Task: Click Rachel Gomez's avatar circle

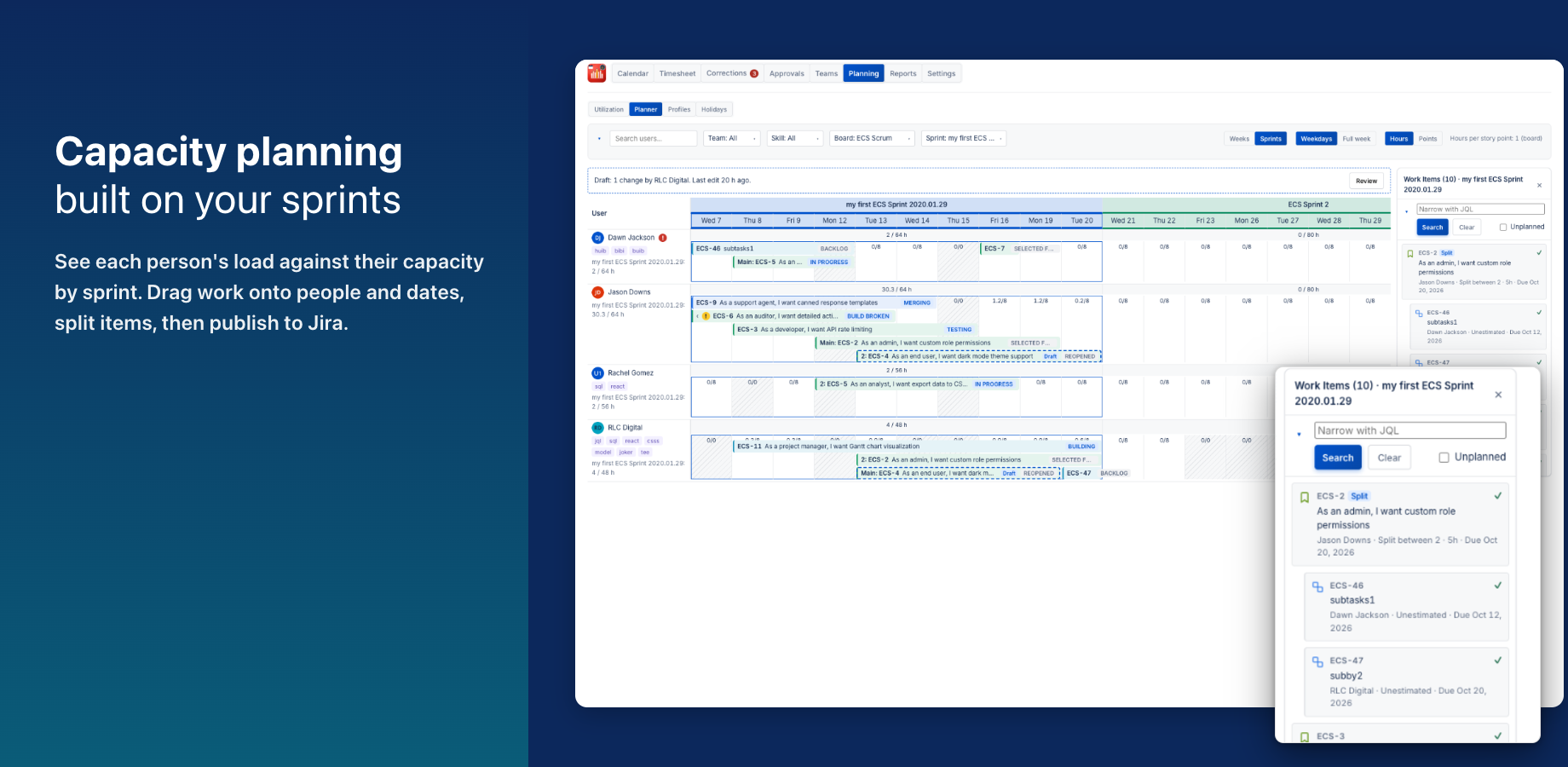Action: [x=597, y=373]
